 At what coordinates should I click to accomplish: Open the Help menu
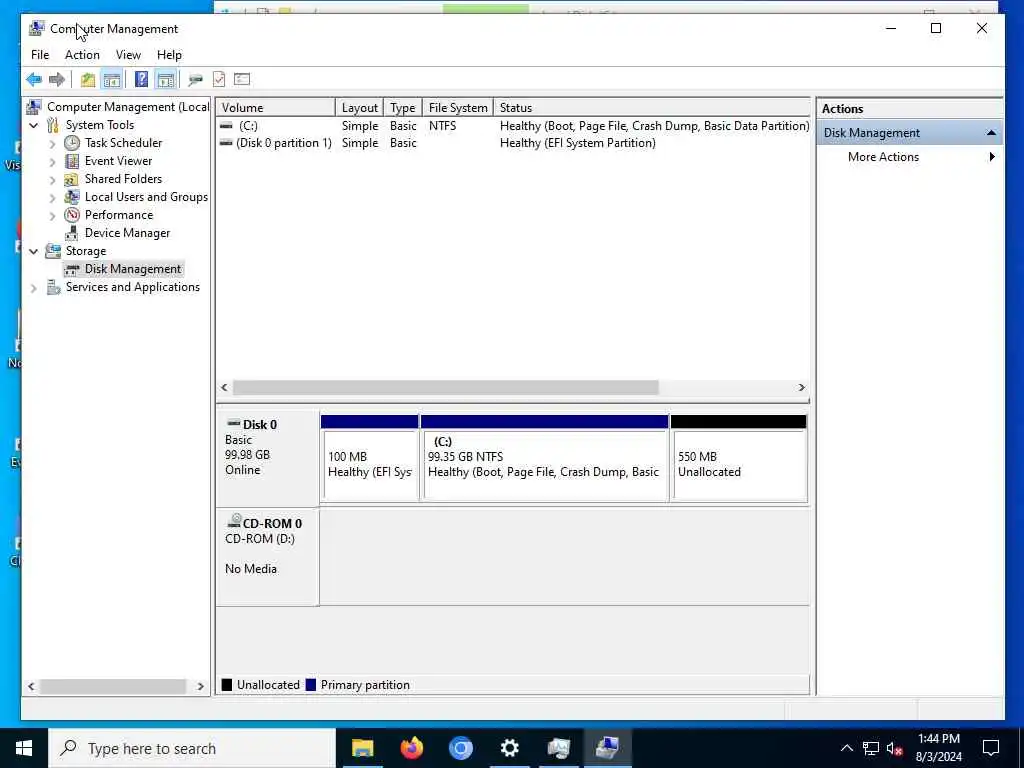point(169,55)
